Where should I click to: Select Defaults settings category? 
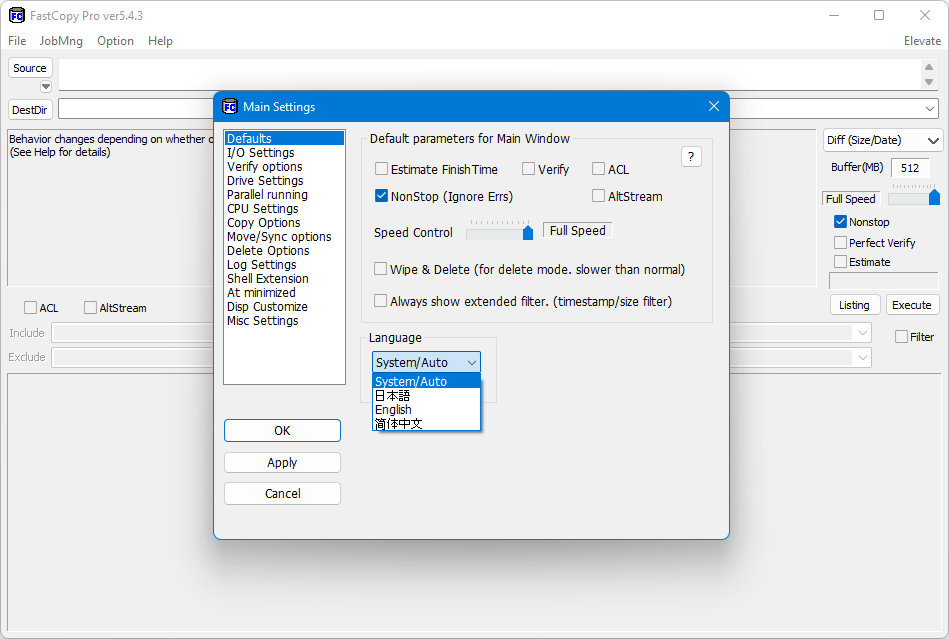[x=284, y=139]
